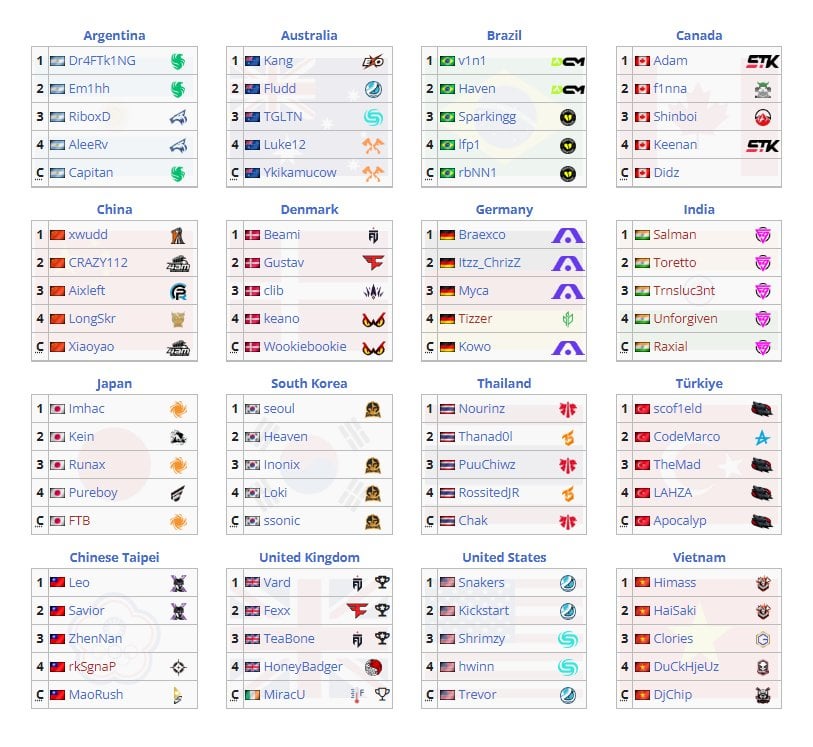
Task: Open the Argentina team heading link
Action: click(x=114, y=35)
